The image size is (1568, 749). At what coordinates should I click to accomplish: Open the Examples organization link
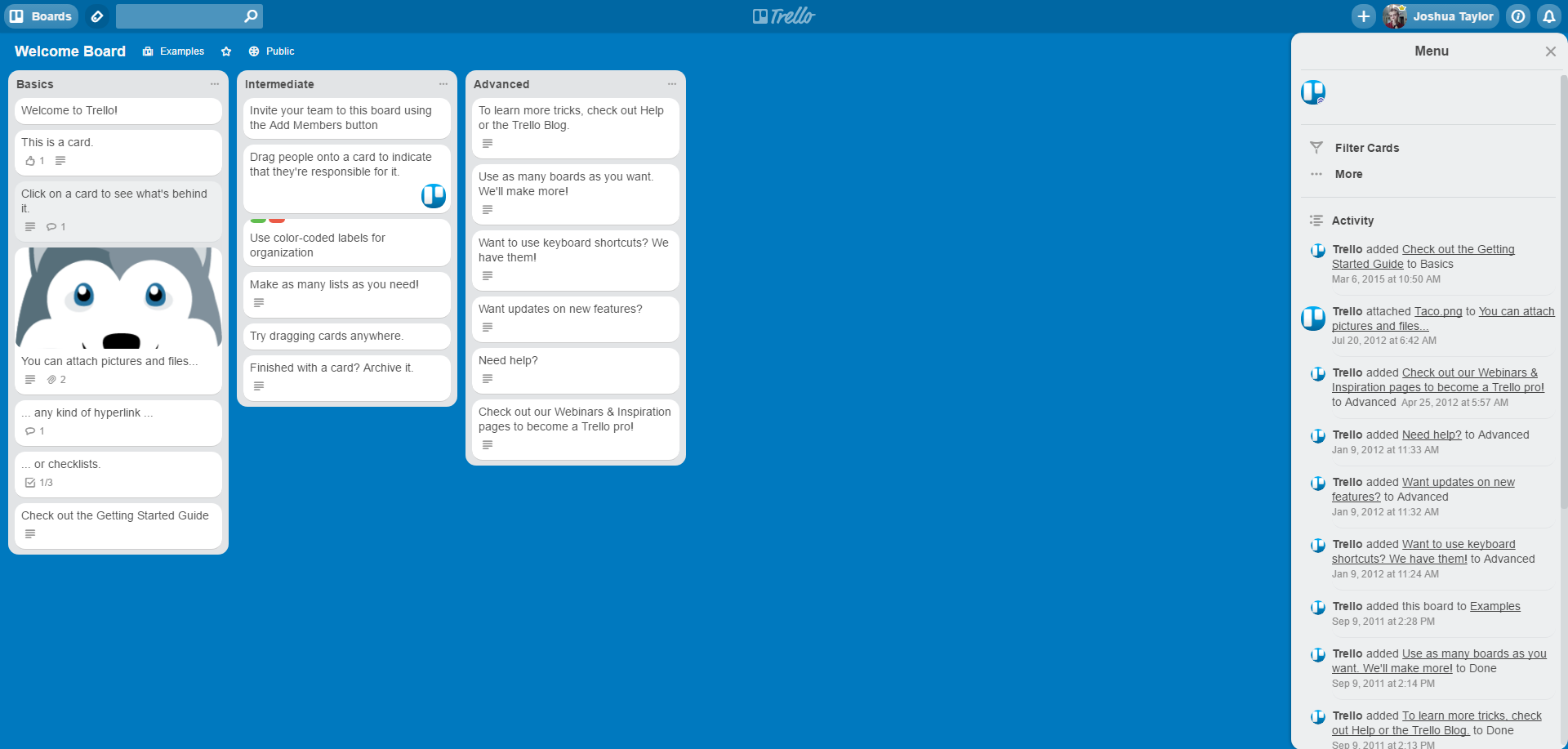(173, 51)
